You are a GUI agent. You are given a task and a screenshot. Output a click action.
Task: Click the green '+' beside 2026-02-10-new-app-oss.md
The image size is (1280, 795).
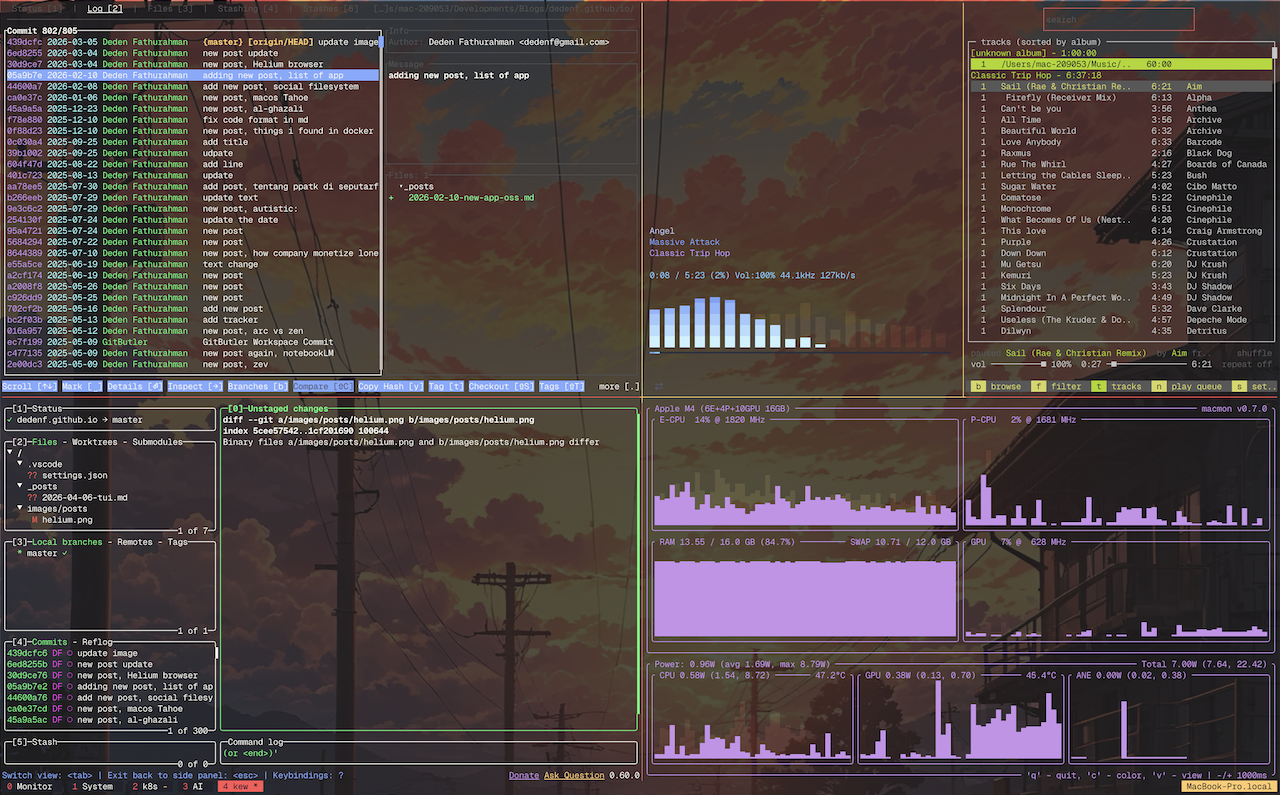[391, 198]
